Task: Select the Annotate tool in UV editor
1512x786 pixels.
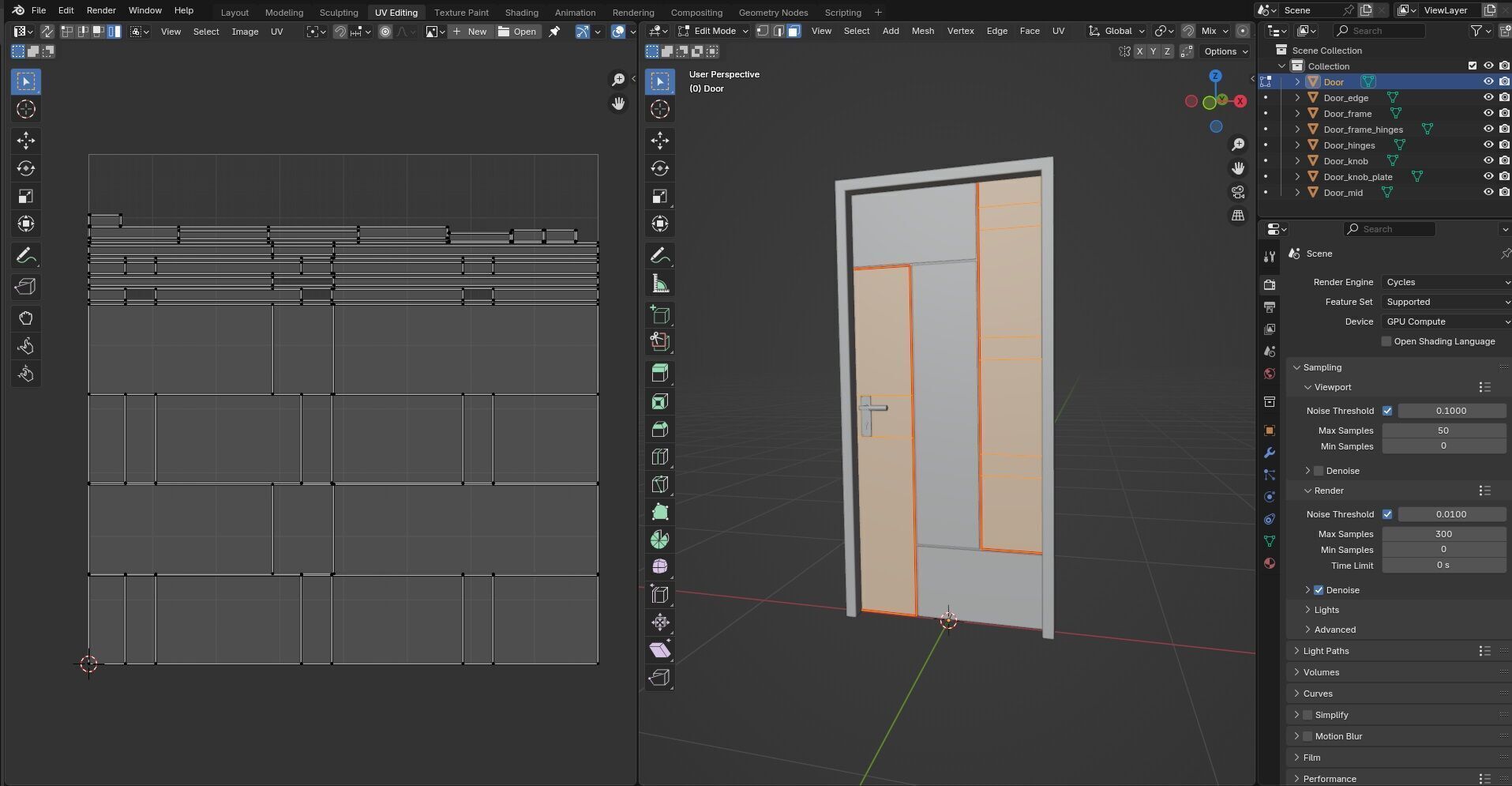Action: click(26, 256)
